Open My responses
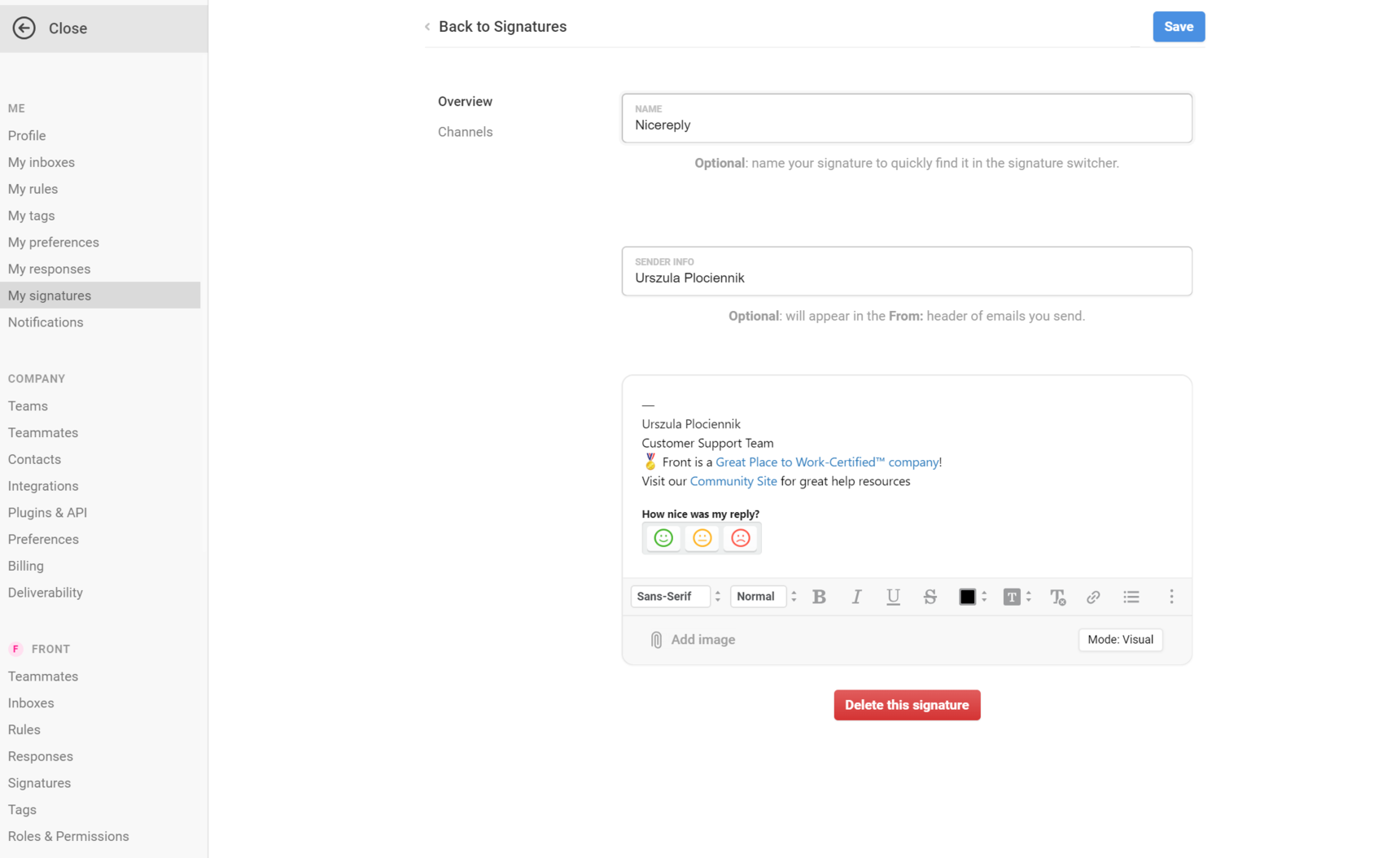 (x=49, y=269)
